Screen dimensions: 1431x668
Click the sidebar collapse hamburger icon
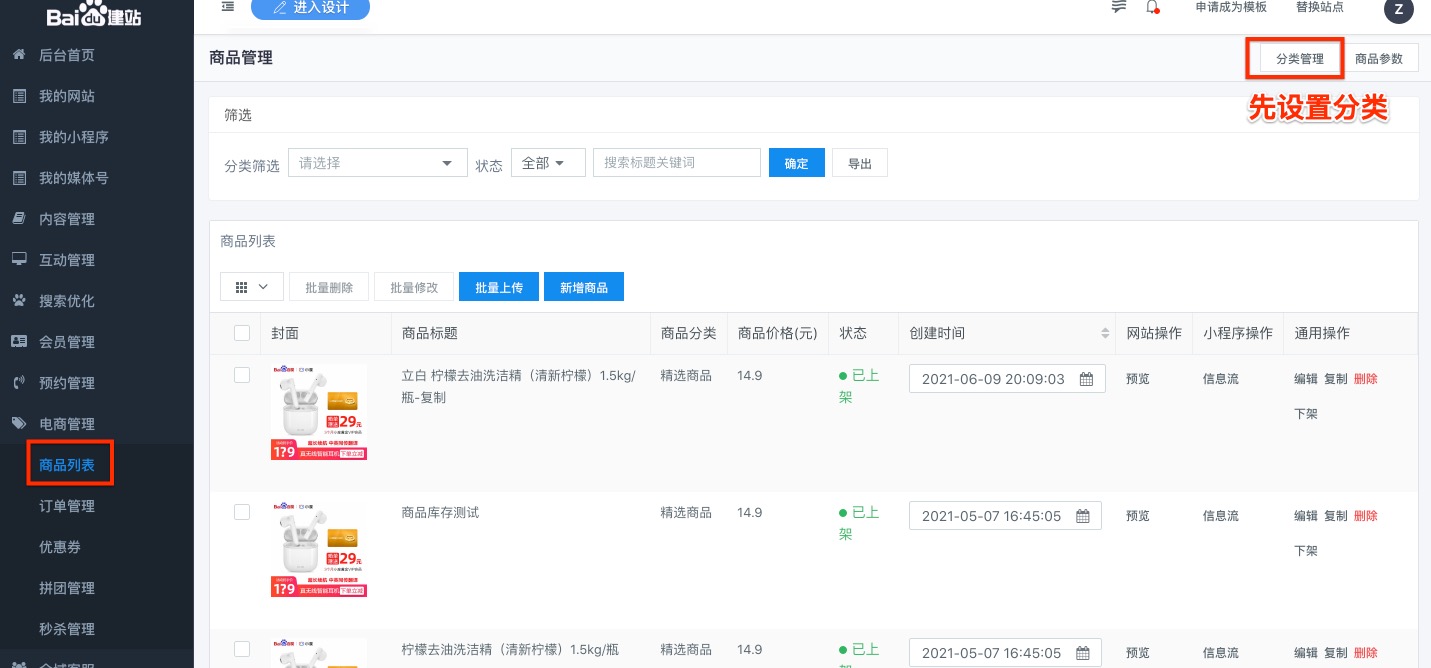[x=228, y=7]
